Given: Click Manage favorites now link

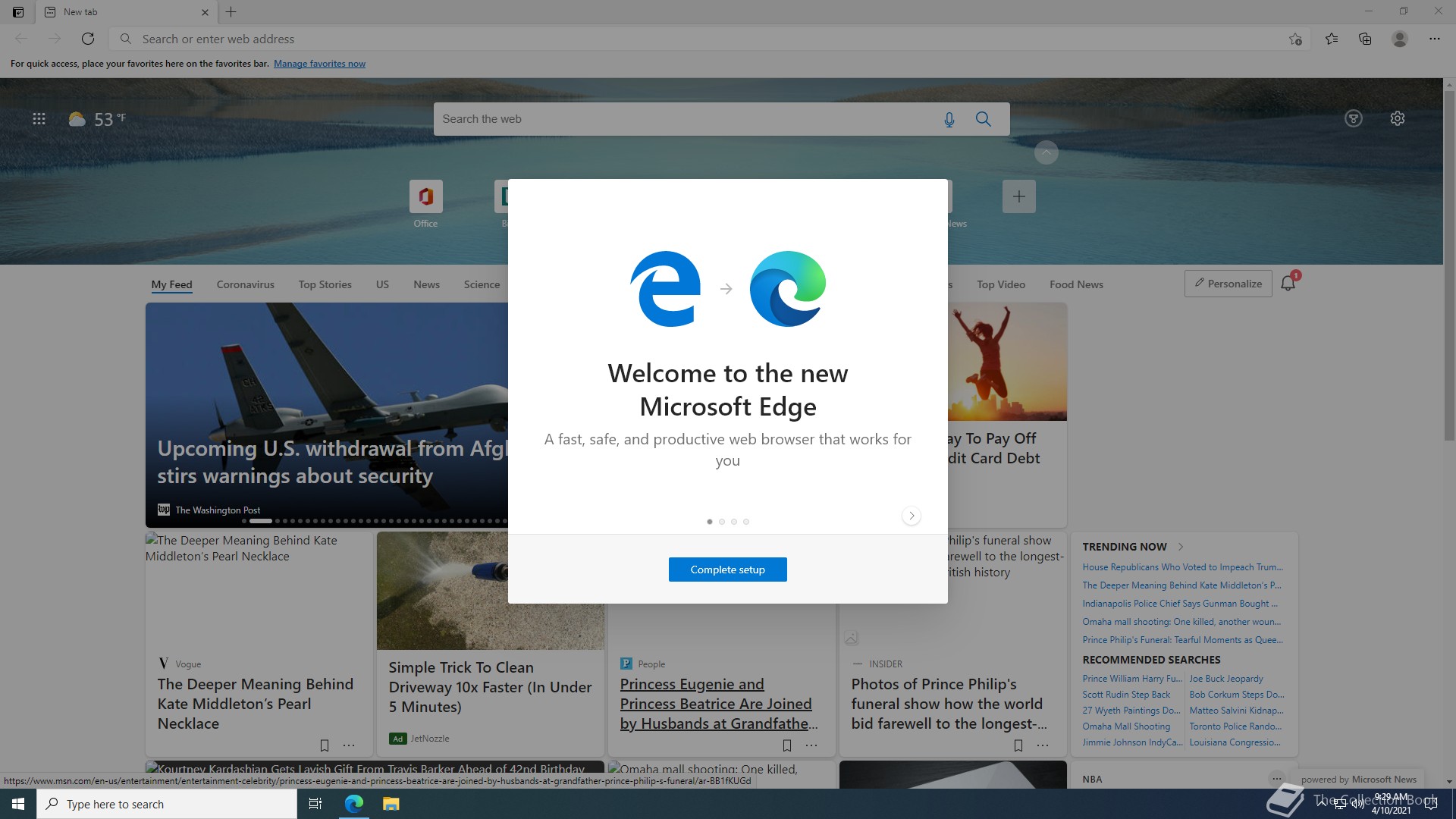Looking at the screenshot, I should (x=319, y=64).
